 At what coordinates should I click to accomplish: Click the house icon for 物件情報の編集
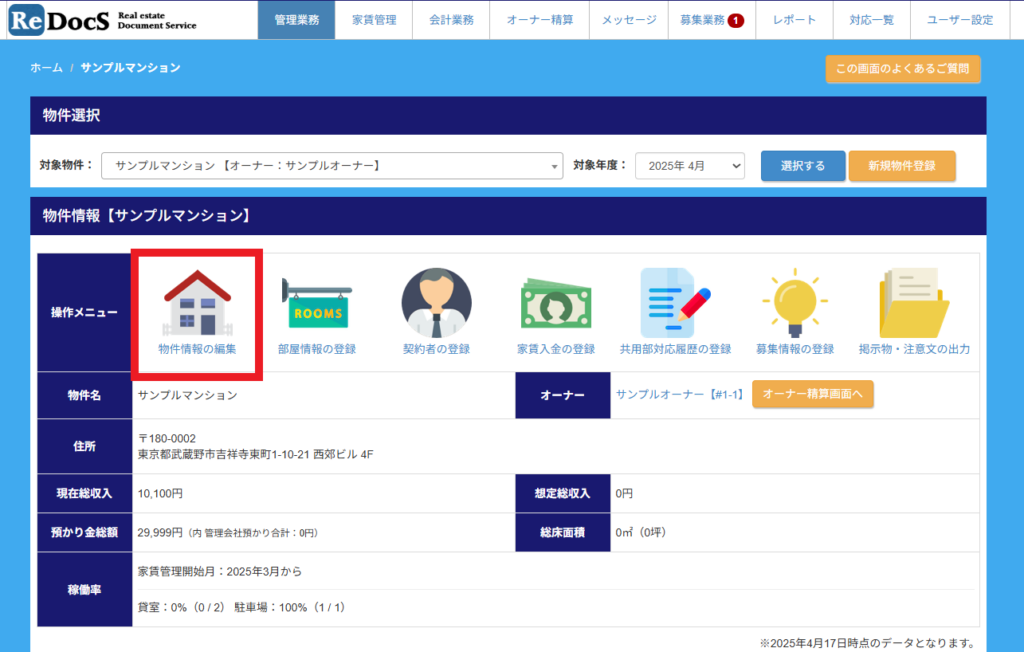pyautogui.click(x=197, y=303)
